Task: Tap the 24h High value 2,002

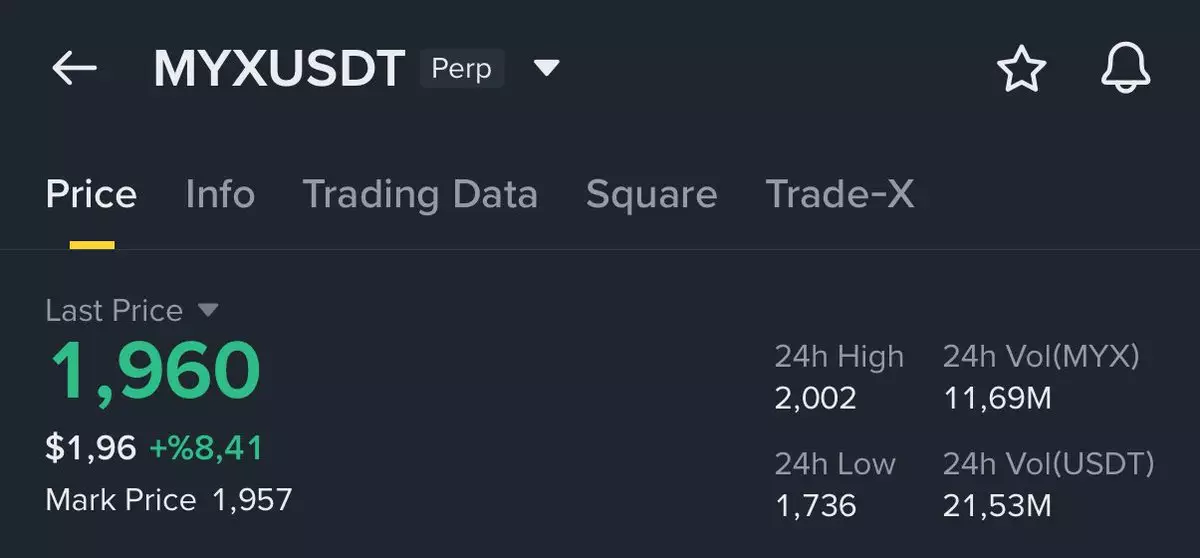Action: [x=816, y=399]
